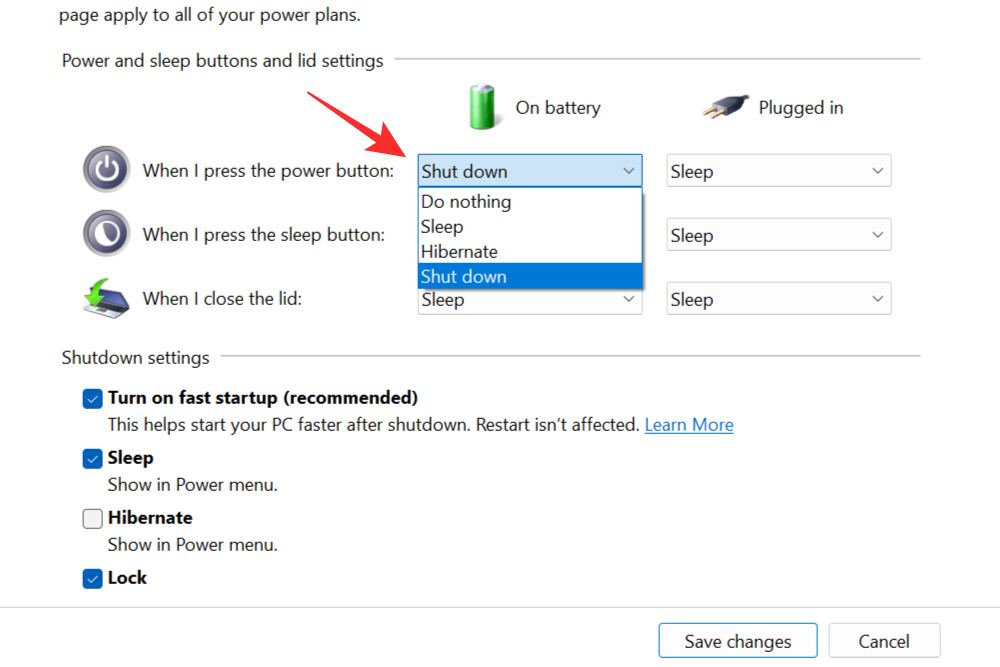This screenshot has height=667, width=1000.
Task: Open plugged in power button dropdown
Action: coord(778,171)
